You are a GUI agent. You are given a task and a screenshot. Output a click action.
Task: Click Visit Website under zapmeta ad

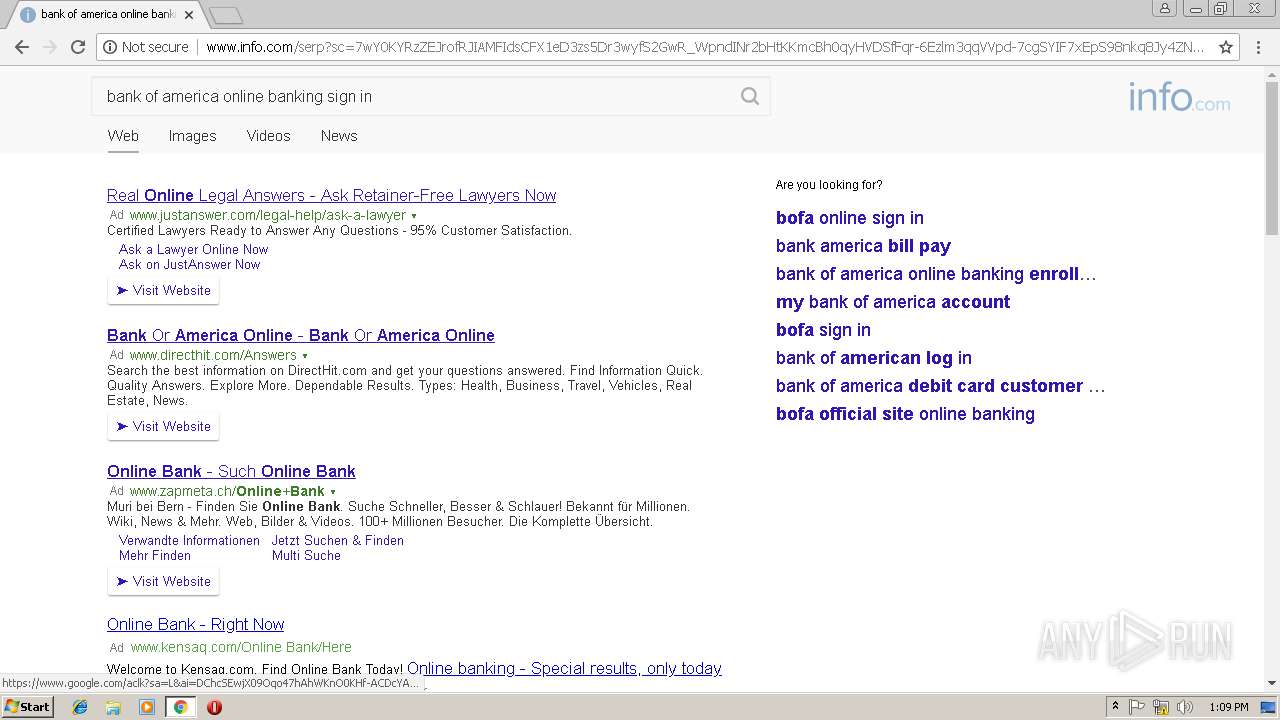(x=163, y=581)
